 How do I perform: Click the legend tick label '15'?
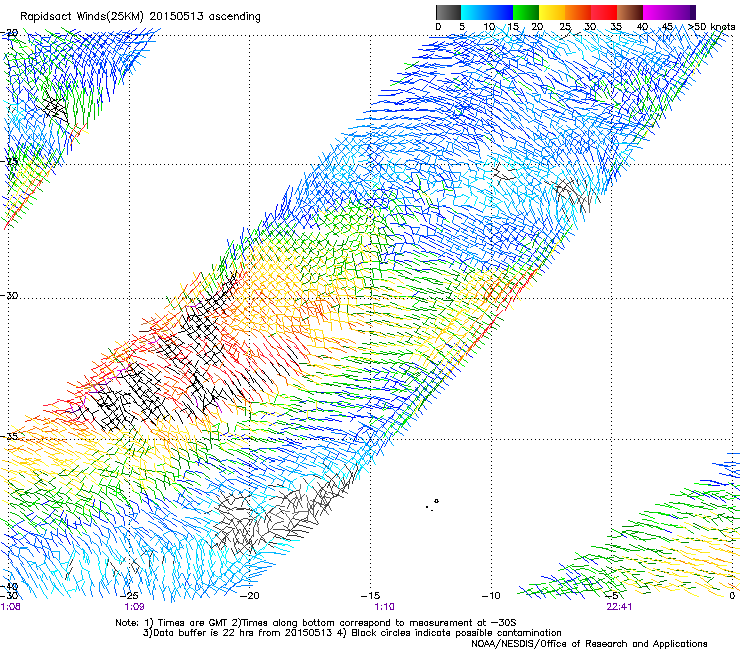pyautogui.click(x=513, y=27)
